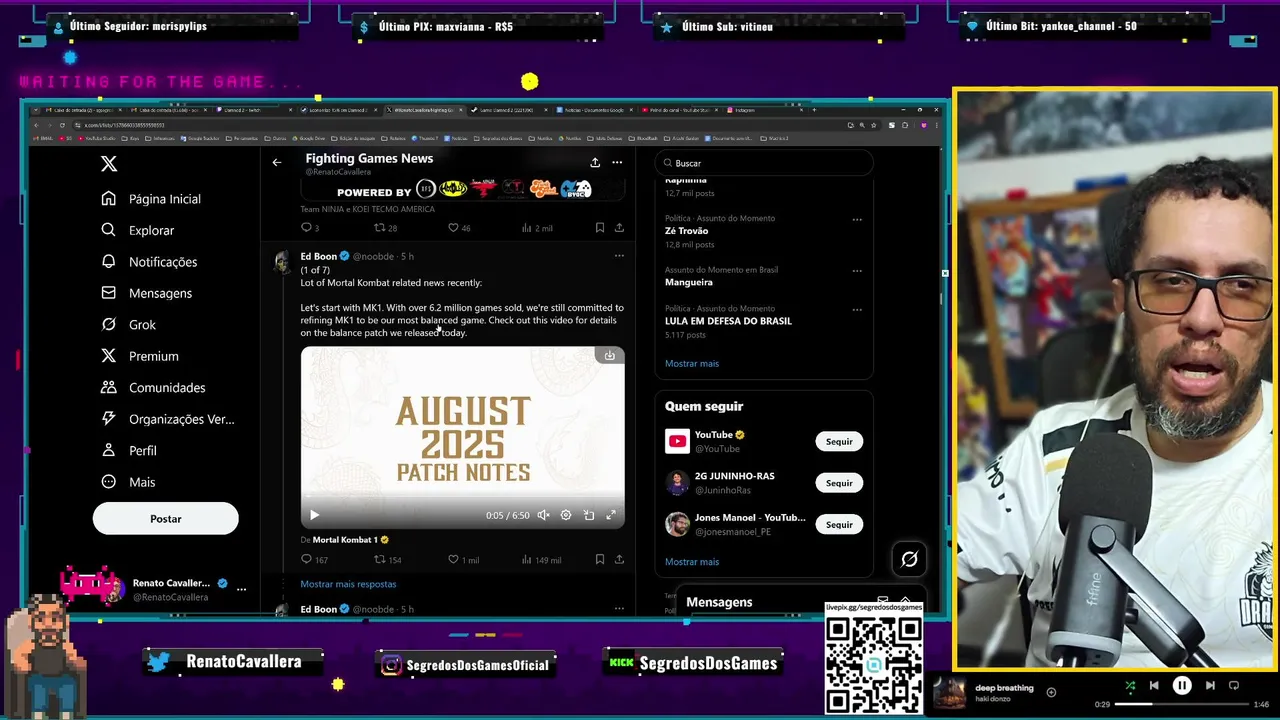
Task: View analytics showing 149 mil views
Action: click(541, 560)
